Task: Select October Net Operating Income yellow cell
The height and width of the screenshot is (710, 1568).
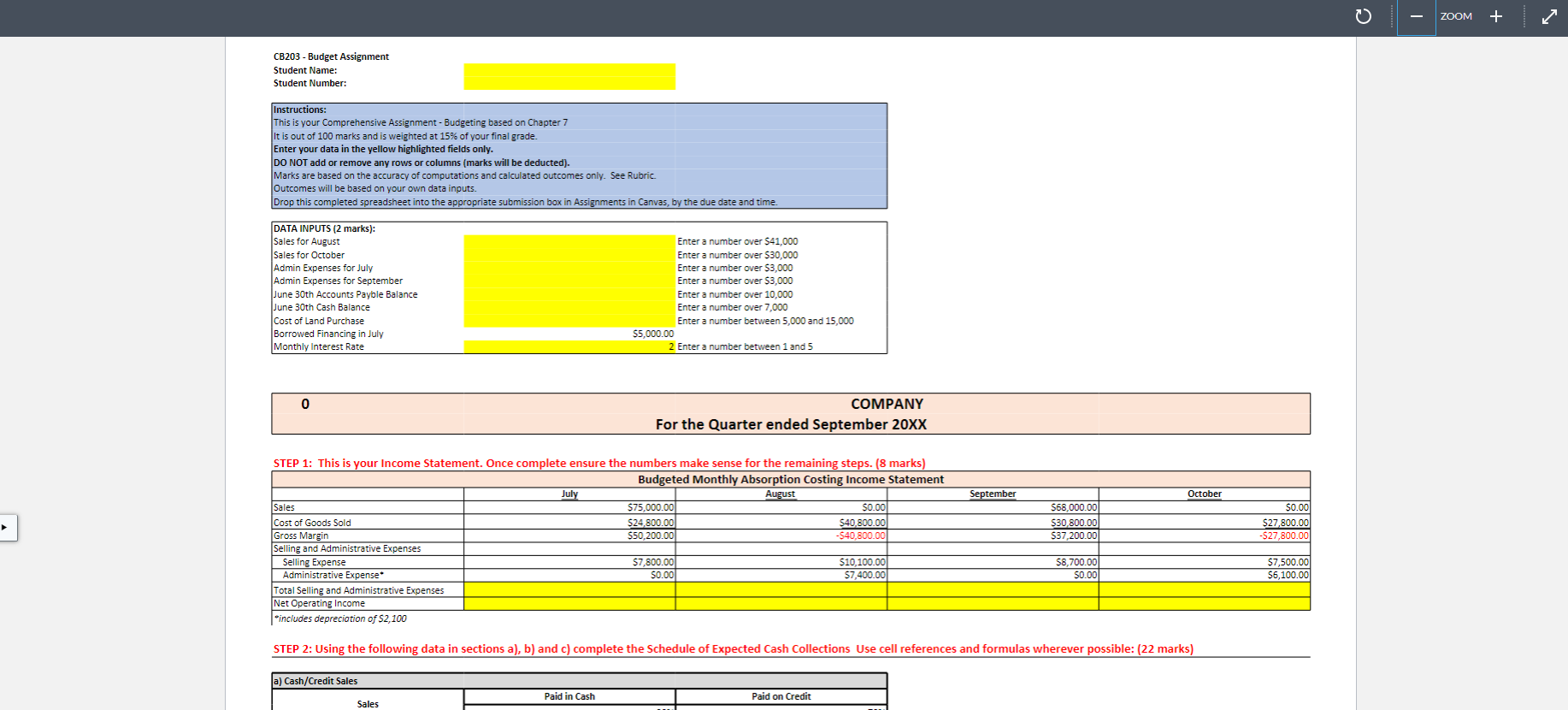Action: pos(1204,603)
